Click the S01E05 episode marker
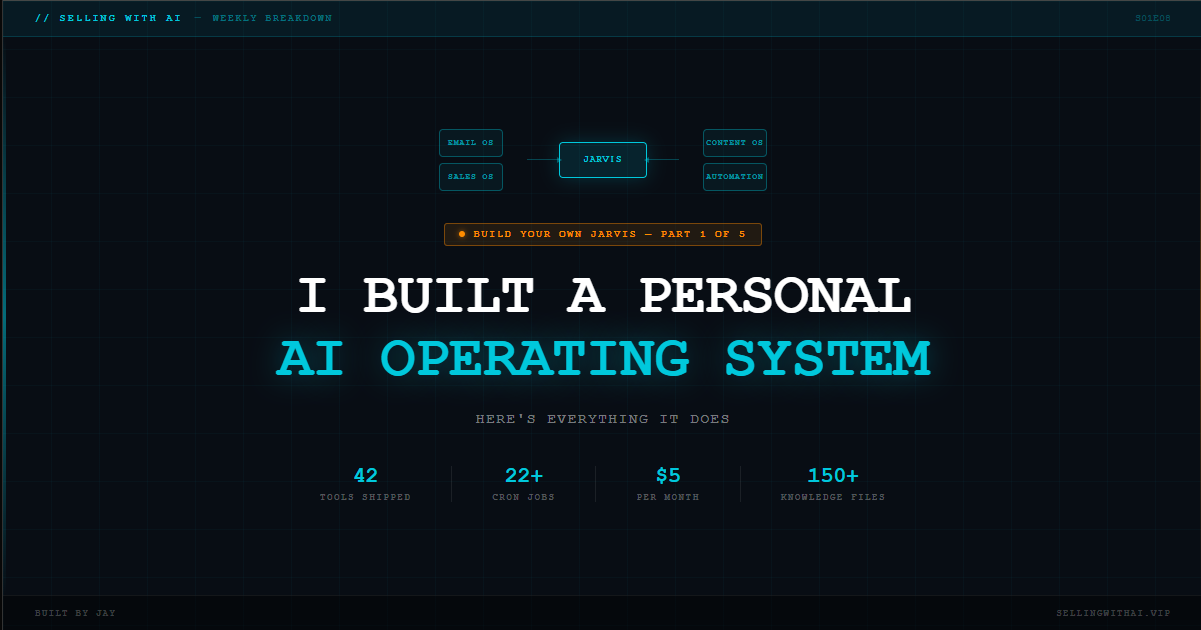Image resolution: width=1201 pixels, height=630 pixels. pos(1152,17)
